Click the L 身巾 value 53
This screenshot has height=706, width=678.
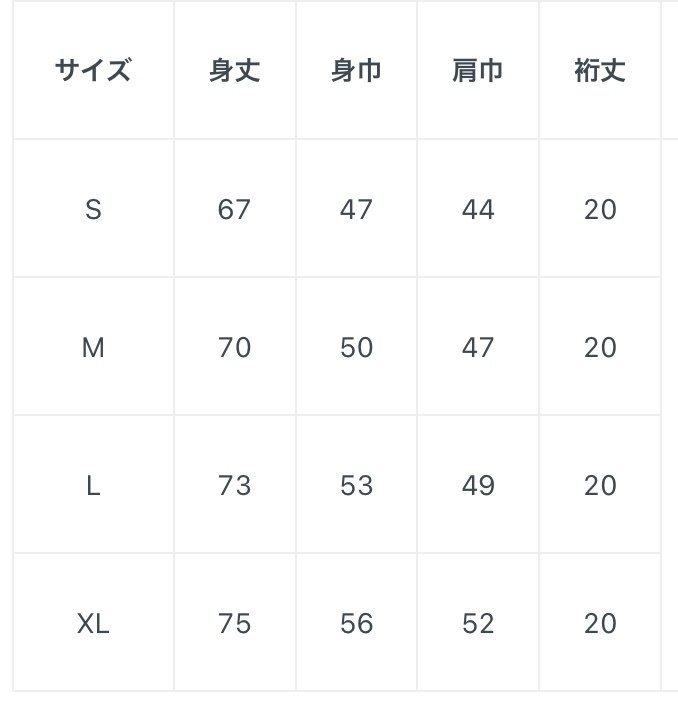[356, 485]
